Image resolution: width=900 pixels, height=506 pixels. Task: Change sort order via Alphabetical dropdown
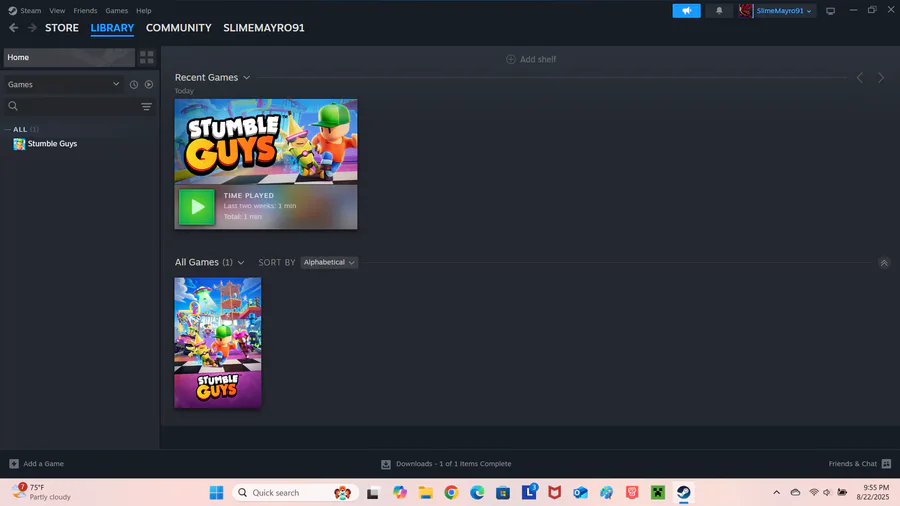click(x=329, y=262)
